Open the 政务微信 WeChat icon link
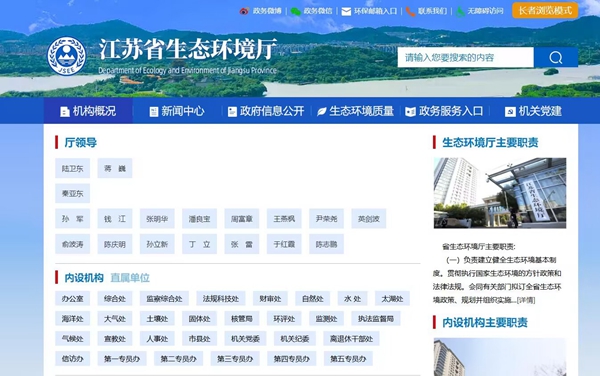The width and height of the screenshot is (600, 376). 296,11
